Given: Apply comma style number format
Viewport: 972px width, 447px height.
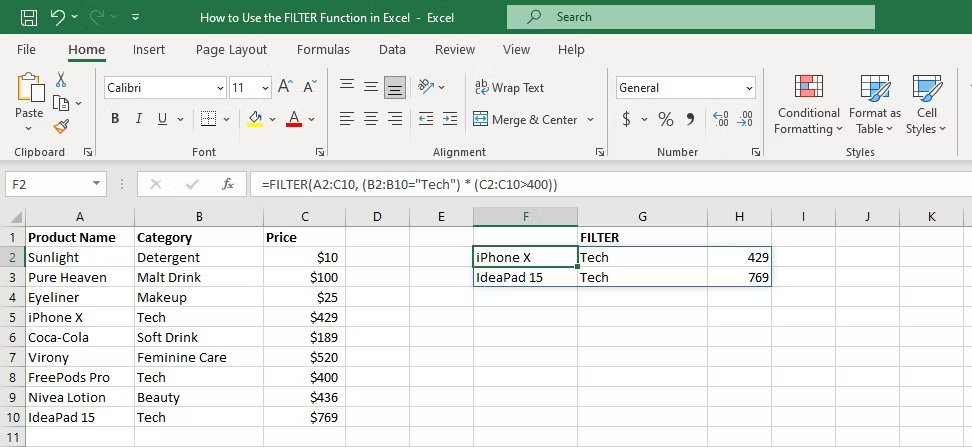Looking at the screenshot, I should (690, 119).
